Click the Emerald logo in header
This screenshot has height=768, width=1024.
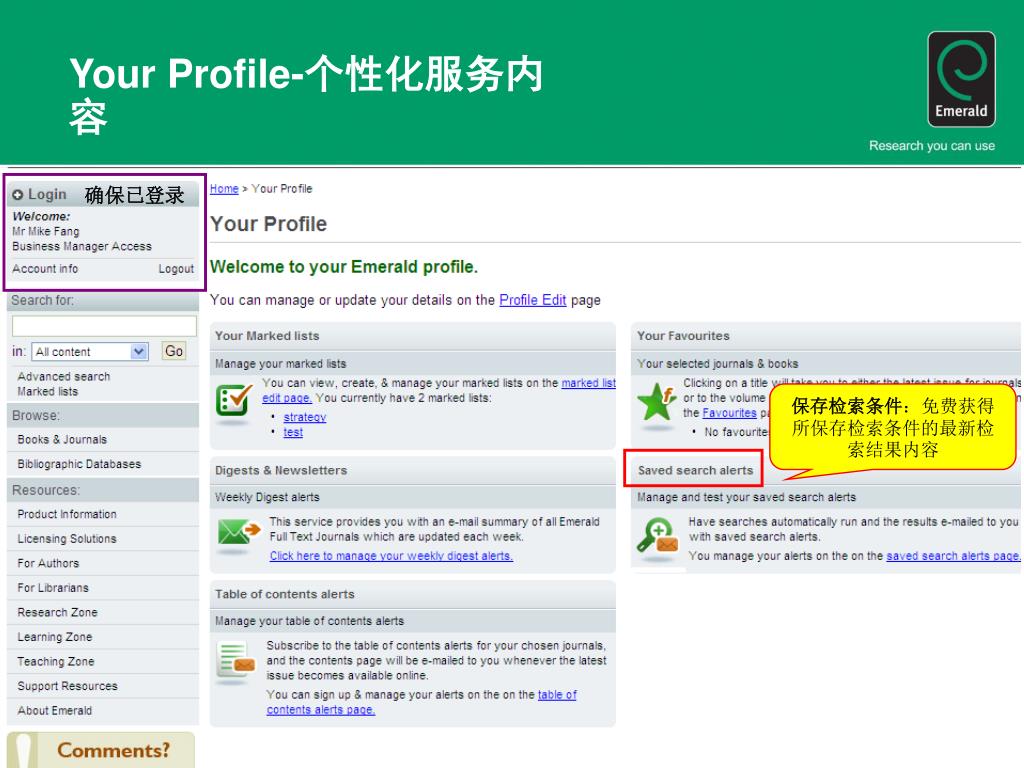[961, 79]
